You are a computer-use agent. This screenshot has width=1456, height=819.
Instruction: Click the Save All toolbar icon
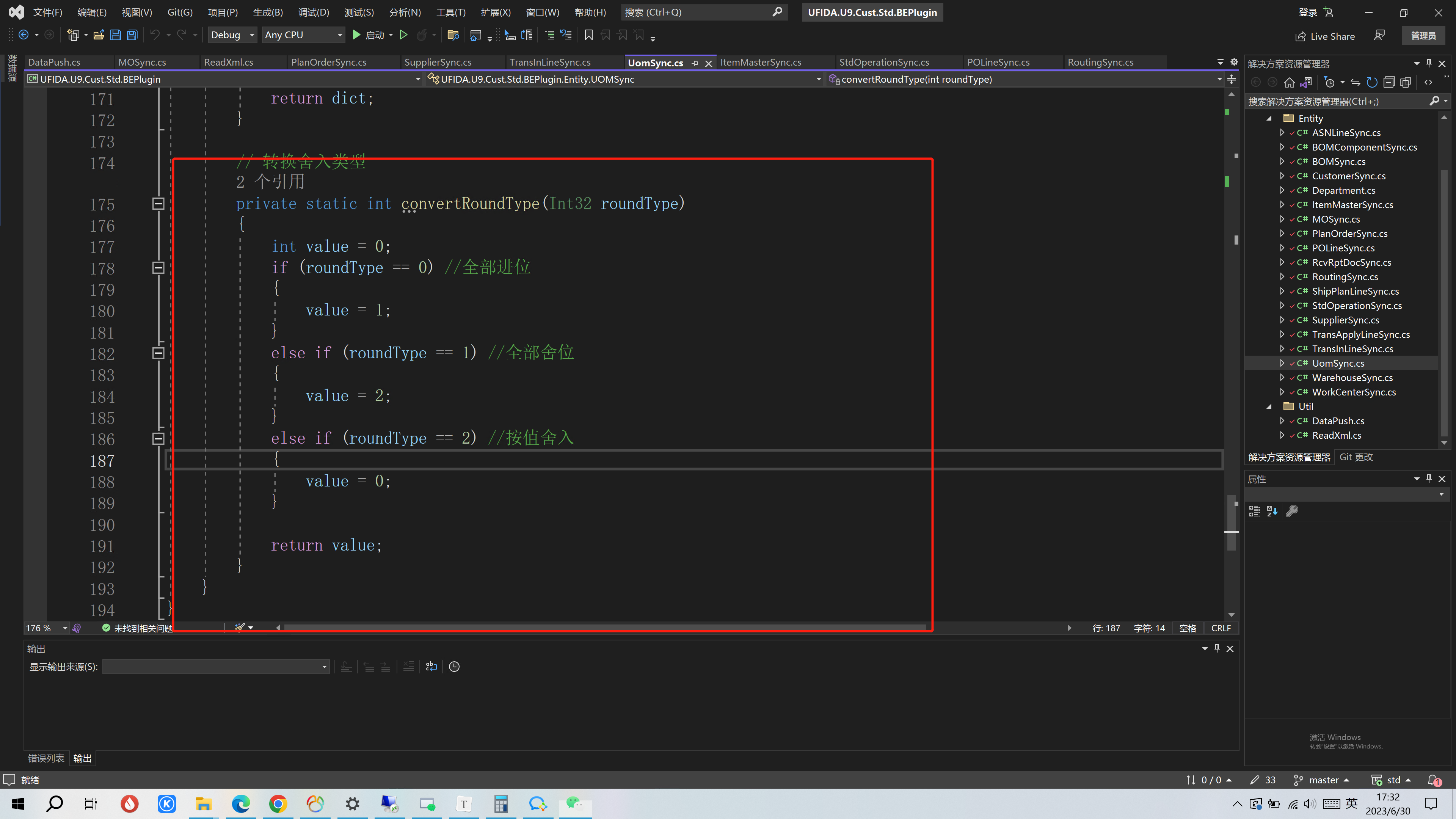(132, 35)
